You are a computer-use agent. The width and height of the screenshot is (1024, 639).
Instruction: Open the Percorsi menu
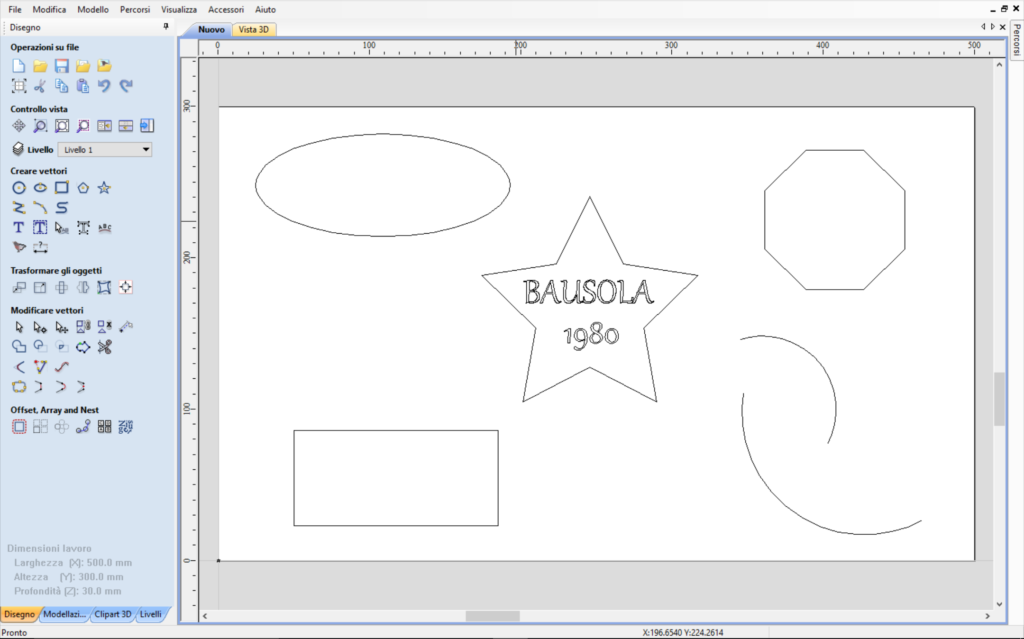point(135,9)
